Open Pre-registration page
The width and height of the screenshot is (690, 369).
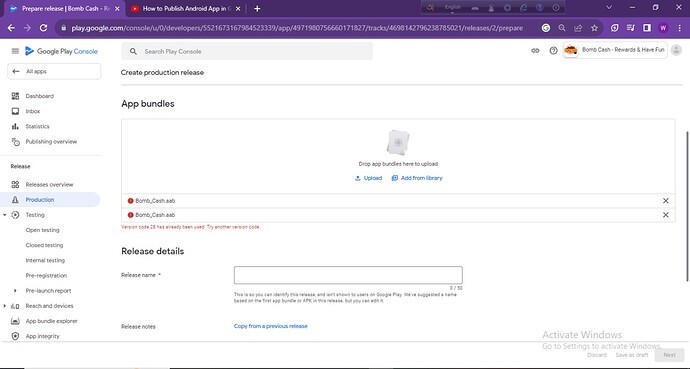(x=46, y=276)
